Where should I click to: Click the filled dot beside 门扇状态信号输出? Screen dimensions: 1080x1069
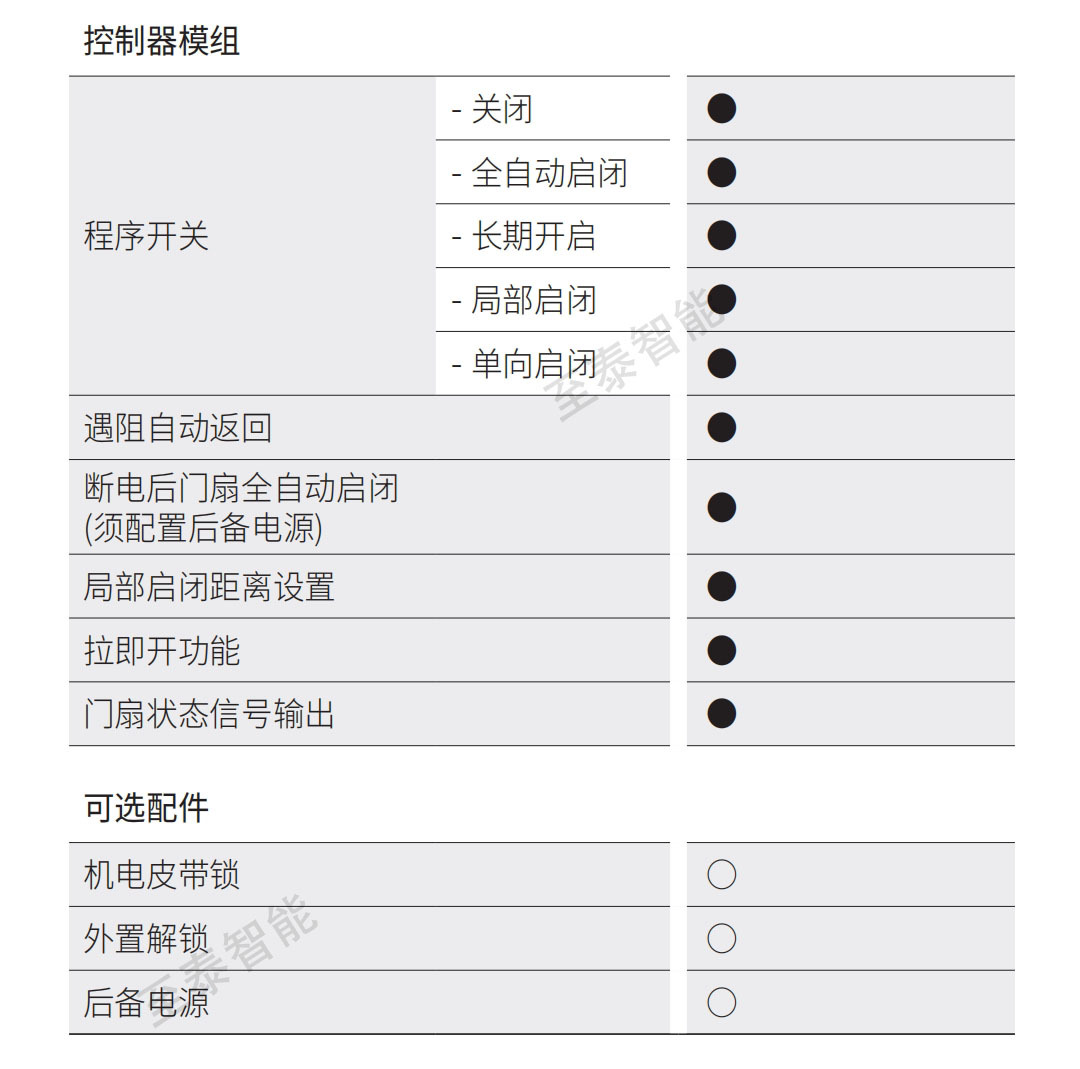pyautogui.click(x=721, y=714)
